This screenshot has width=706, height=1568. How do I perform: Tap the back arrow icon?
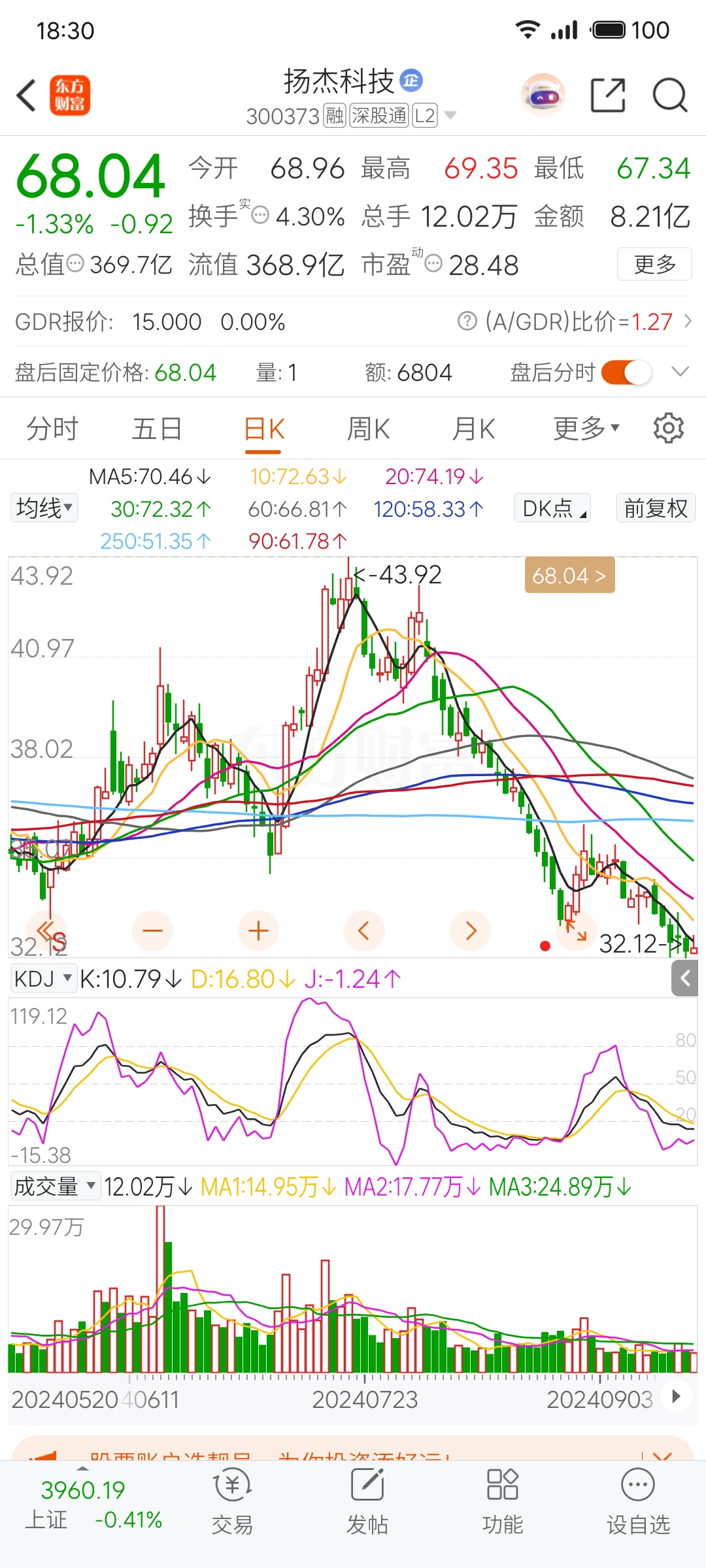pyautogui.click(x=26, y=96)
